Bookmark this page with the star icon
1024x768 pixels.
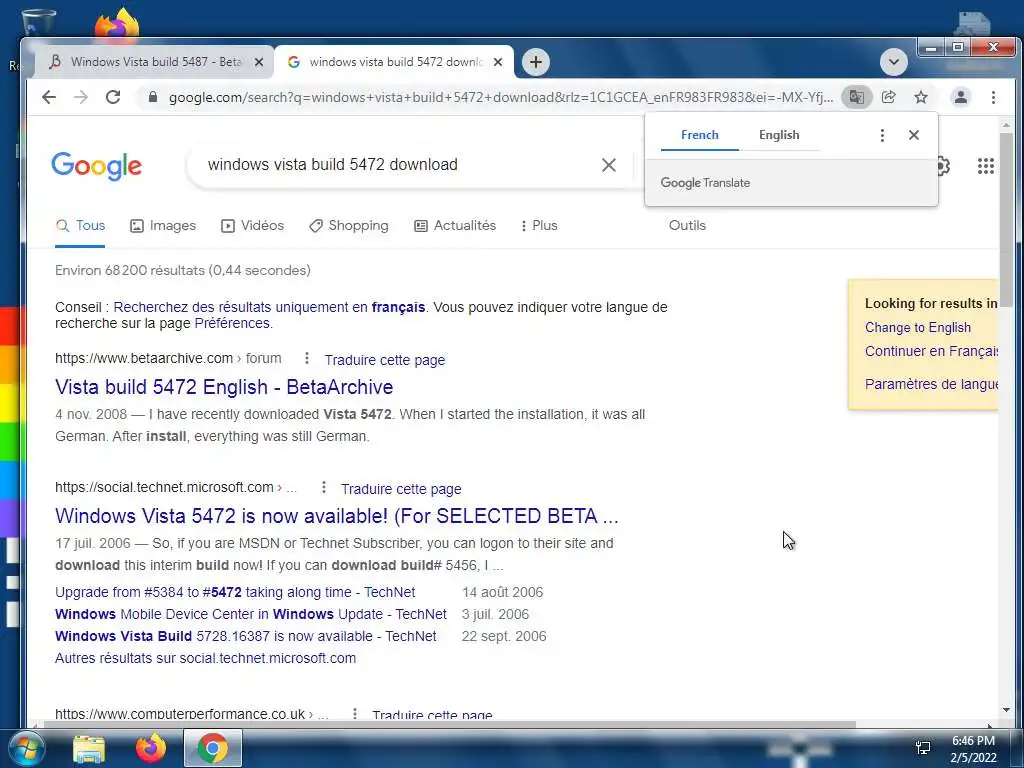click(921, 97)
